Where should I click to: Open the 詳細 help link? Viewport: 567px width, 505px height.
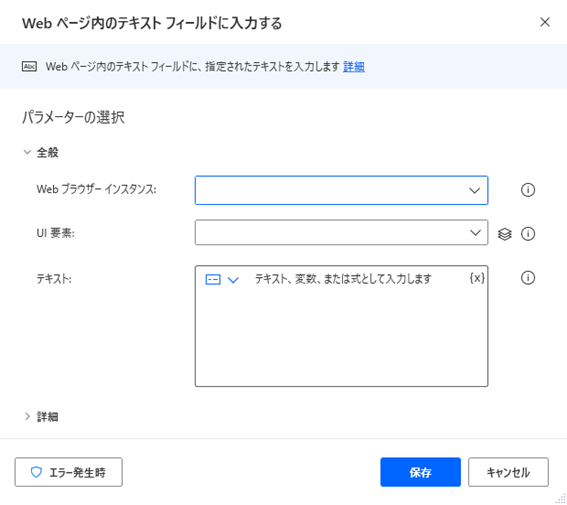pyautogui.click(x=353, y=67)
